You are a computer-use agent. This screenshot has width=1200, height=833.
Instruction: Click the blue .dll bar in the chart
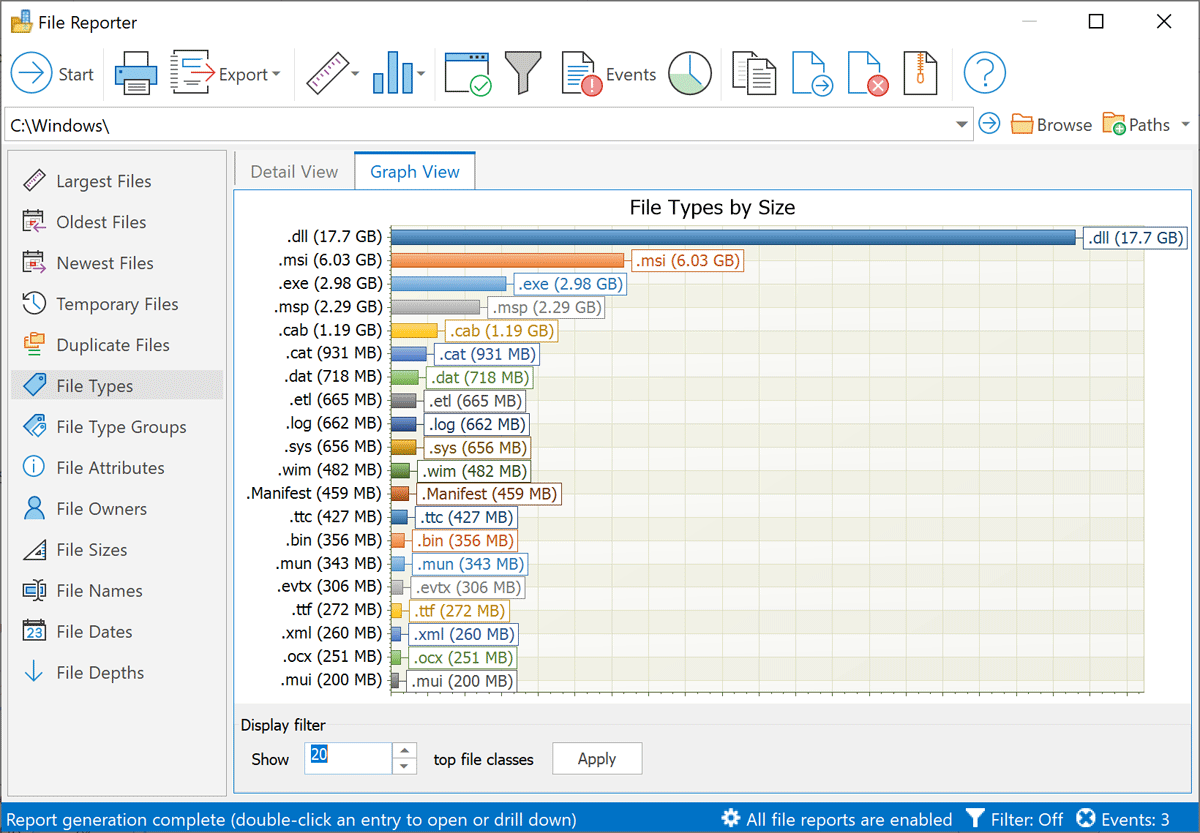click(x=733, y=237)
